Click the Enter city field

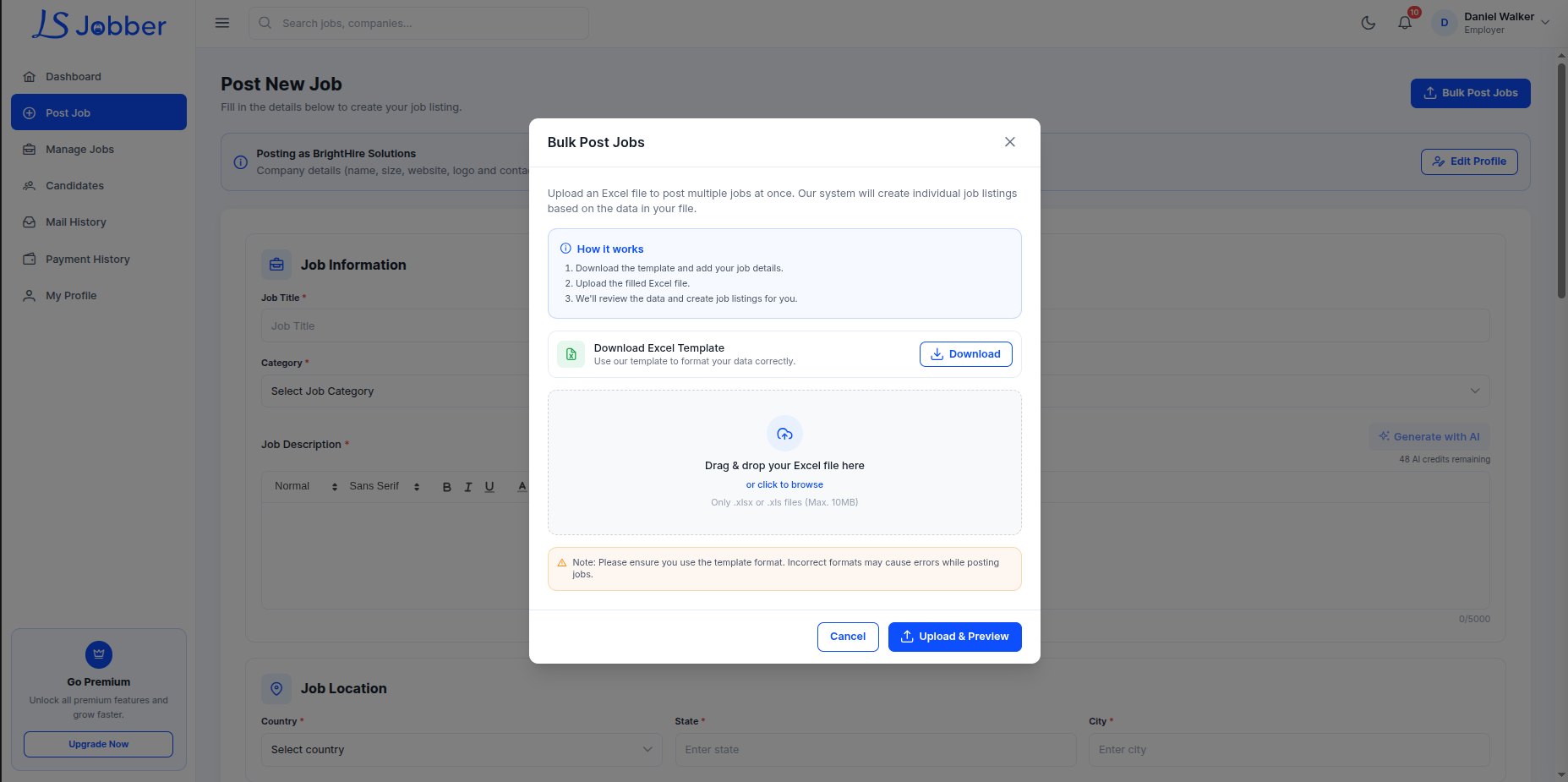[x=1289, y=750]
